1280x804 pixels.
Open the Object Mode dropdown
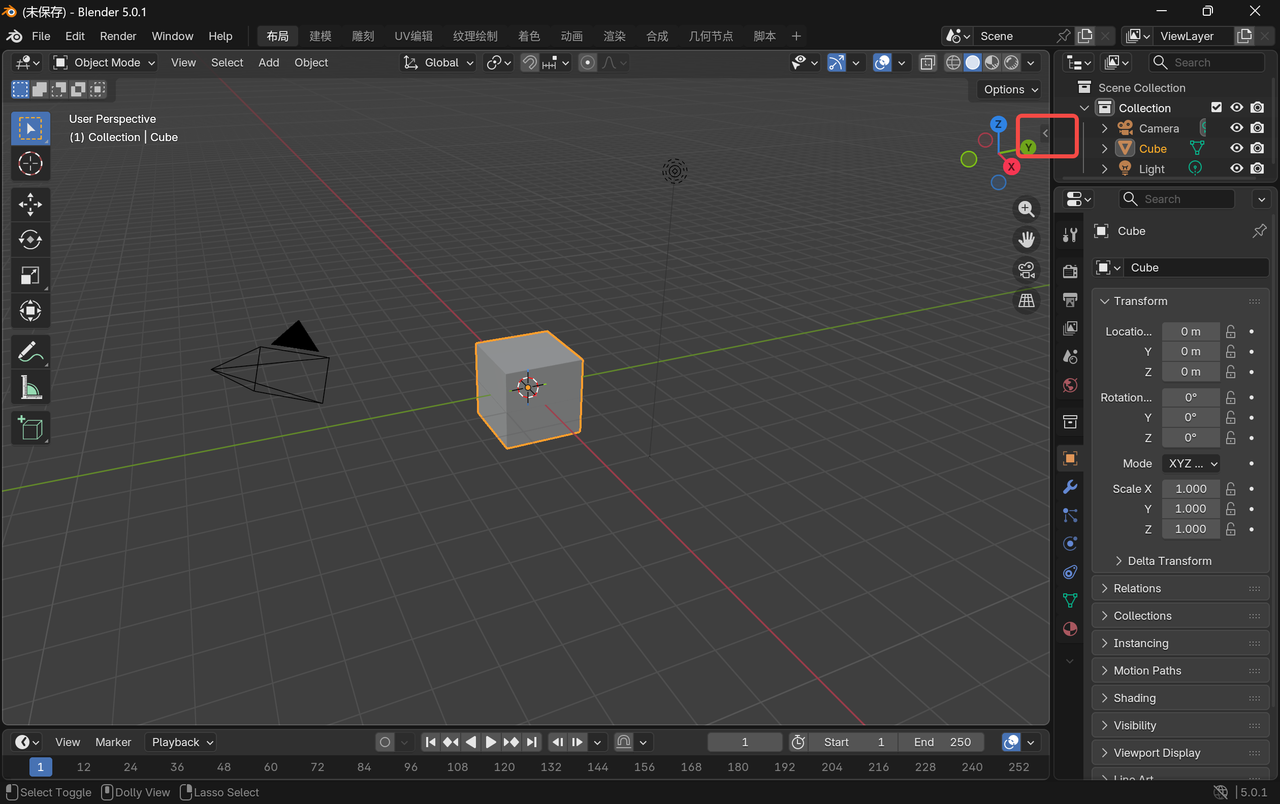click(x=103, y=62)
